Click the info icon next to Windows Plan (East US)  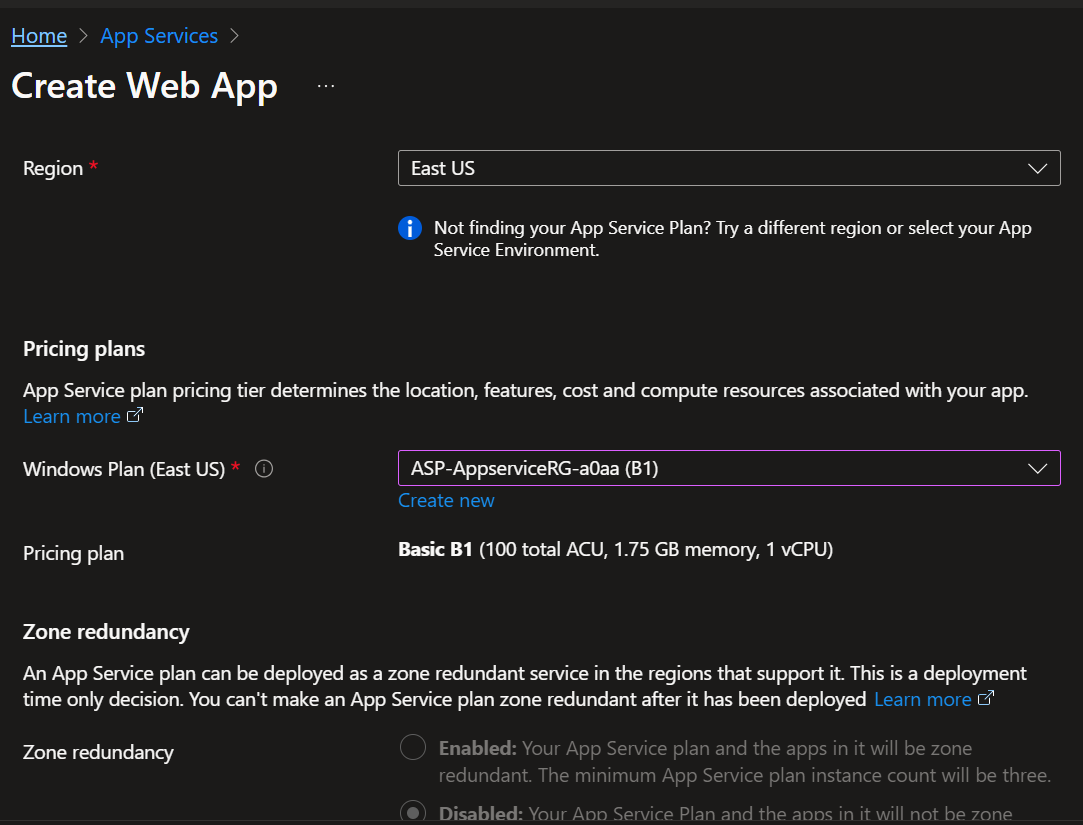[x=264, y=469]
